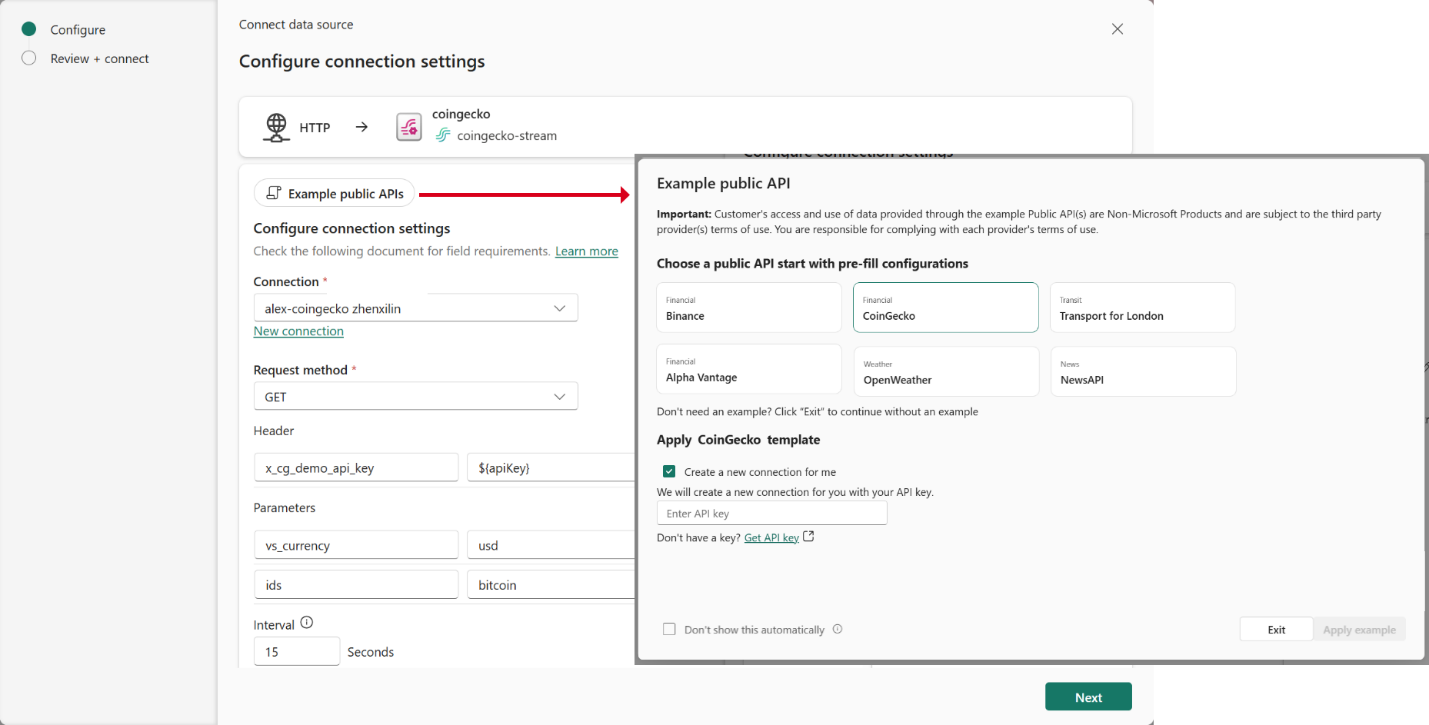Click the HTTP globe icon in the source card
Image resolution: width=1429 pixels, height=725 pixels.
point(276,127)
